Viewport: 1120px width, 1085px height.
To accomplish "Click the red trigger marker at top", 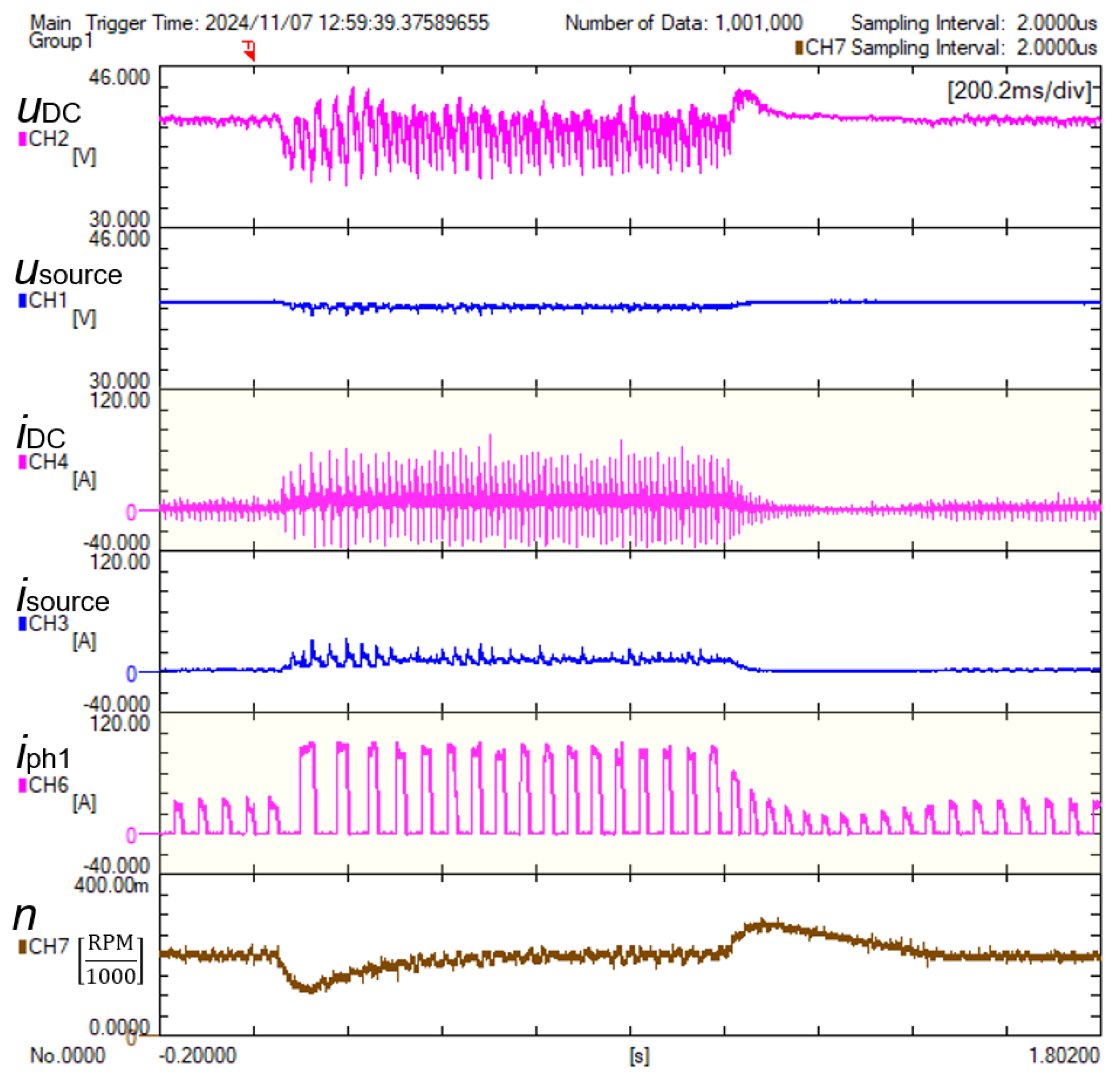I will coord(250,50).
